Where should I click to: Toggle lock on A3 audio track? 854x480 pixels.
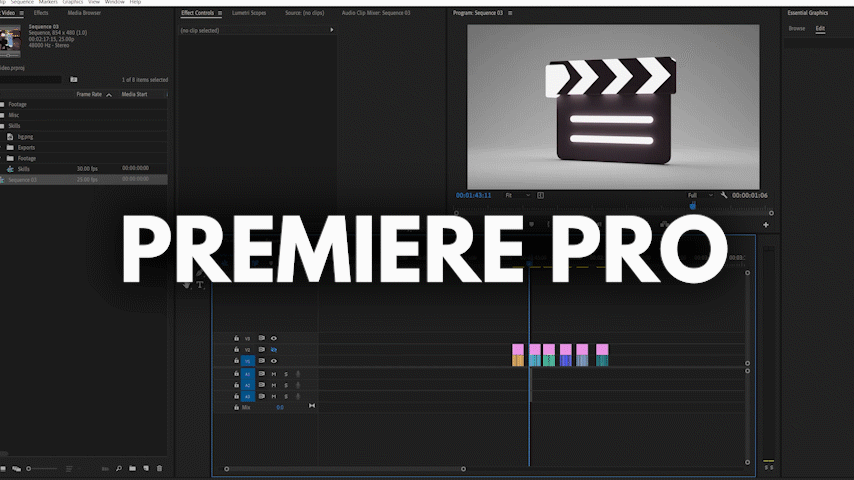tap(236, 396)
